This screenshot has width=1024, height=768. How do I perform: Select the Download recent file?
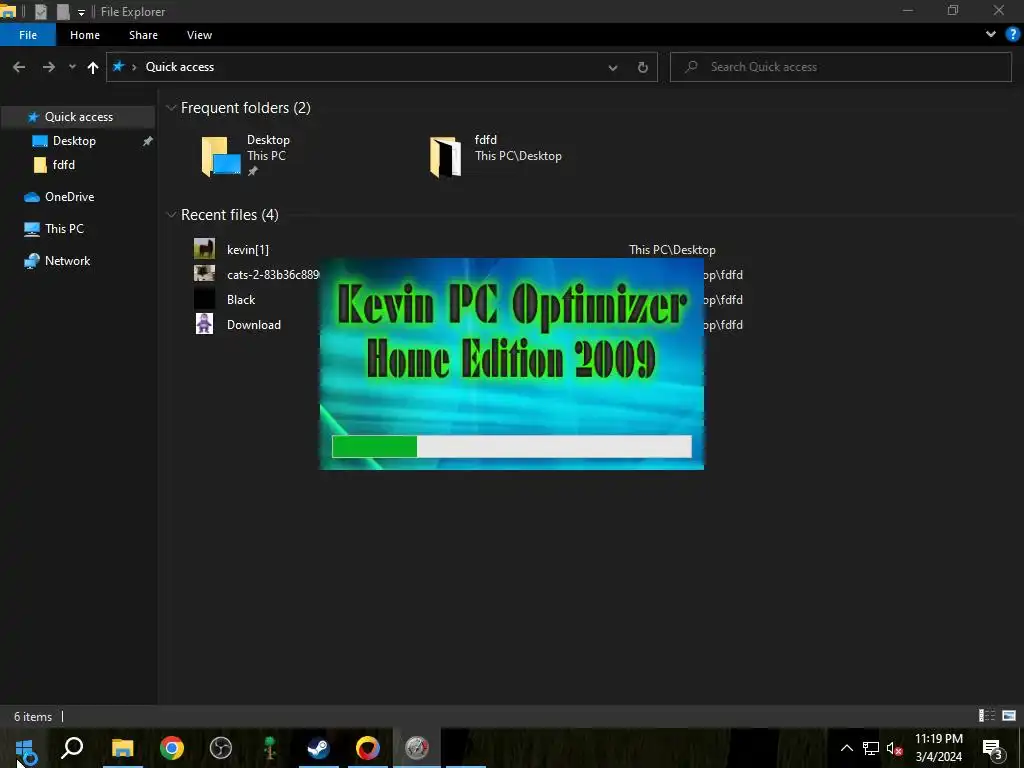coord(254,325)
